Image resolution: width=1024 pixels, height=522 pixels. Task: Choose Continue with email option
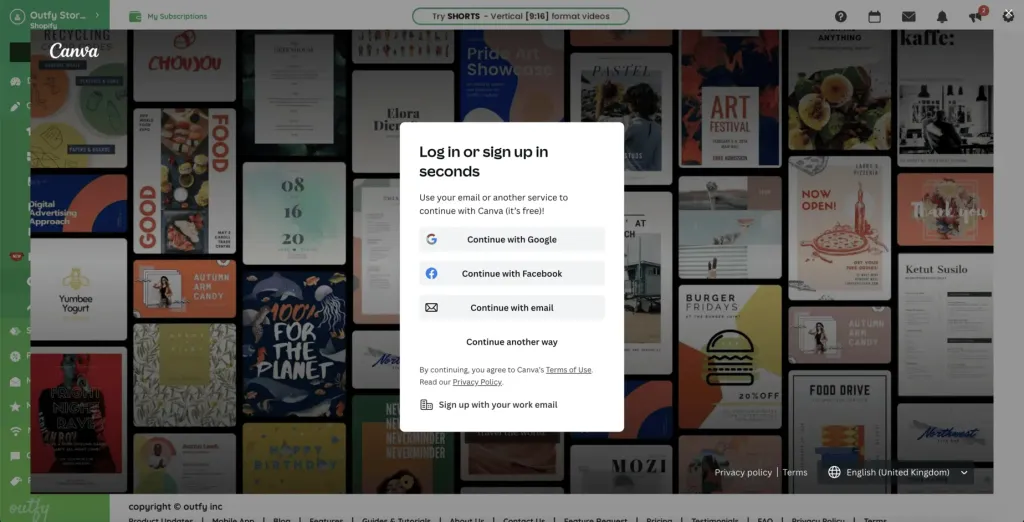click(x=511, y=308)
